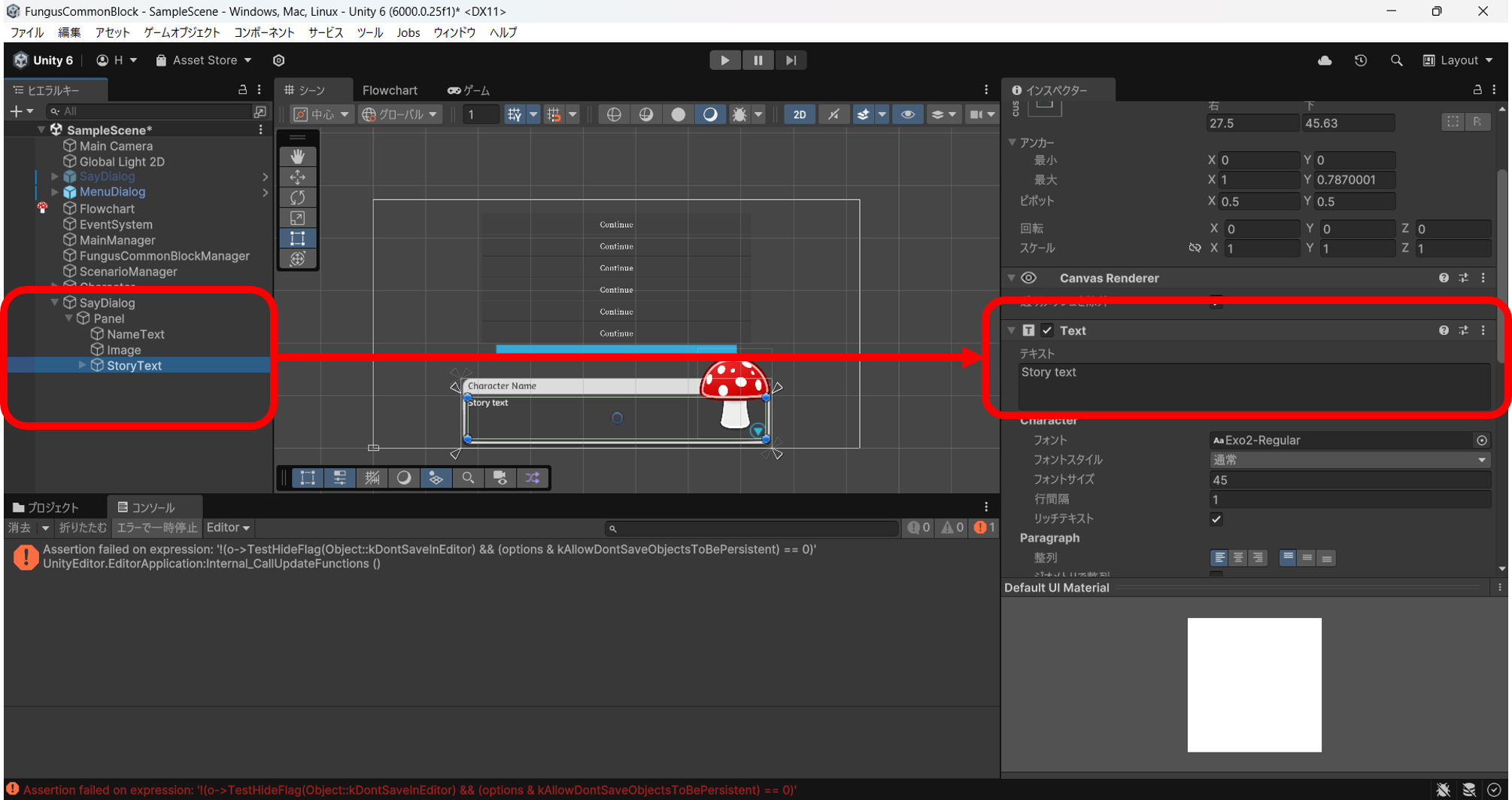Screen dimensions: 1512x800
Task: Click the scene search magnifier icon below the viewport
Action: point(468,477)
